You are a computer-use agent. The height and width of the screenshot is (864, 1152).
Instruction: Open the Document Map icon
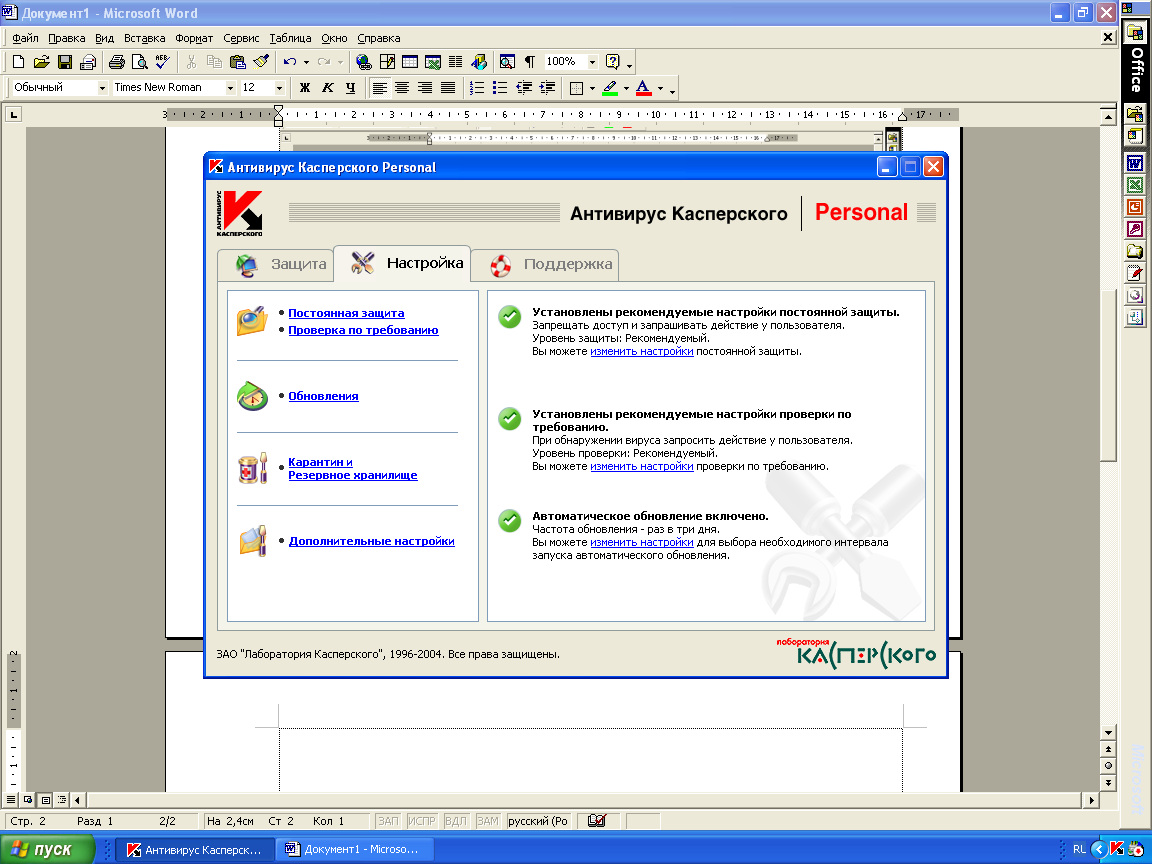507,62
